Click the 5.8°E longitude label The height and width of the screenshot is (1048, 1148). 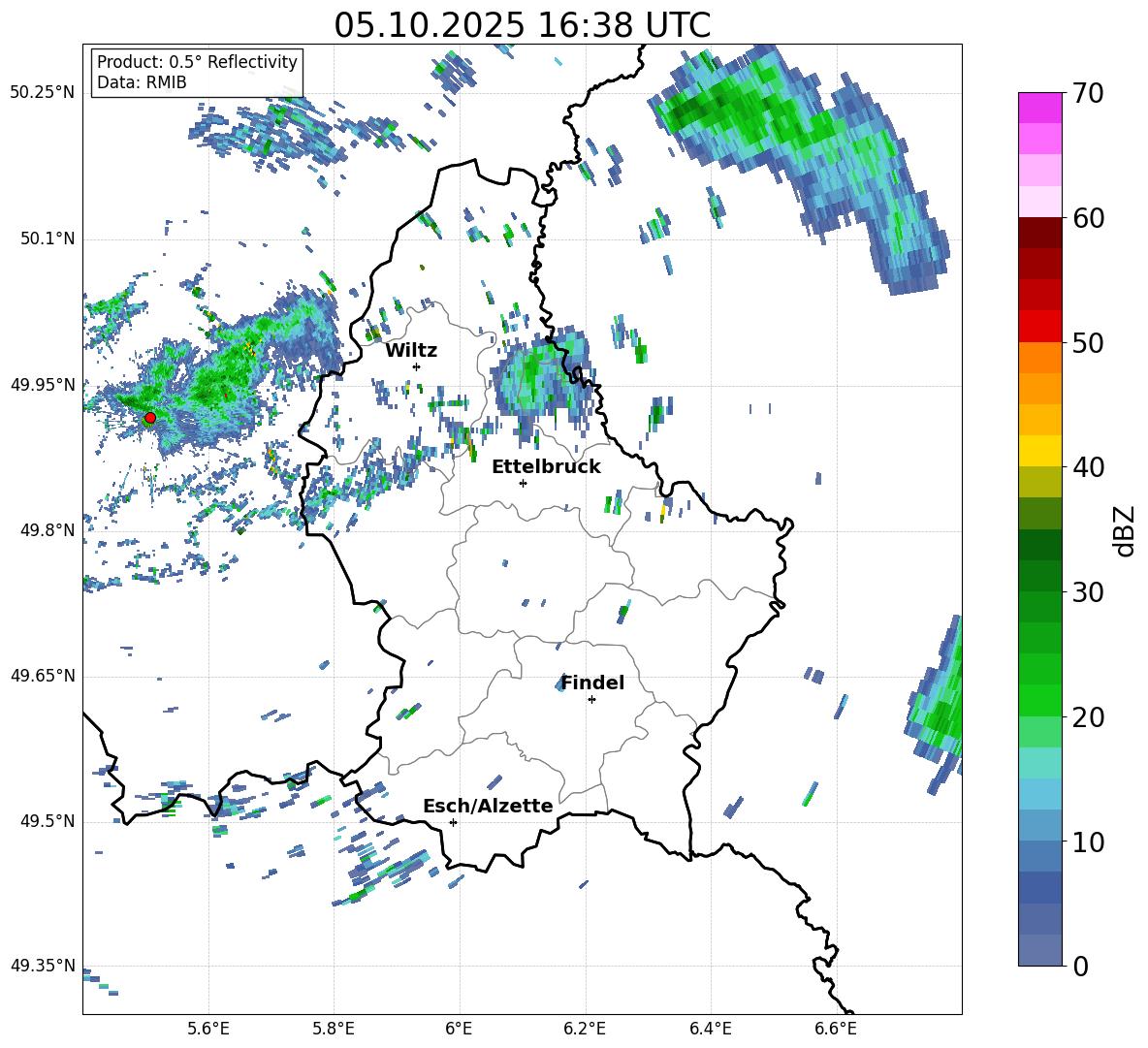(x=334, y=1029)
